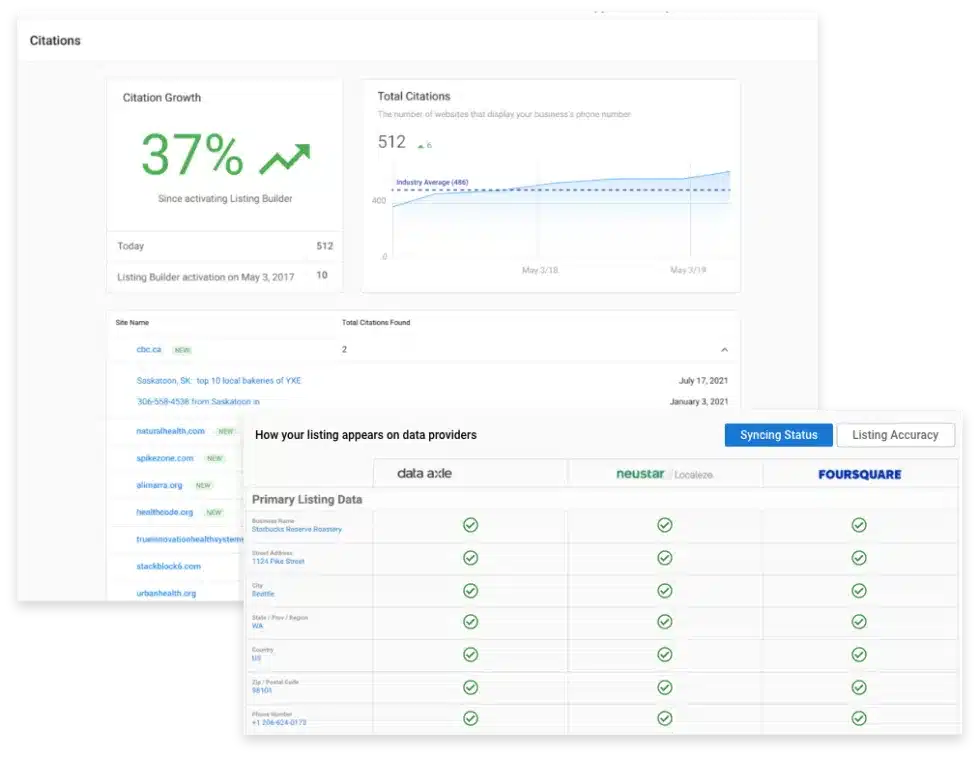
Task: Click the FOURSQUARE provider logo
Action: click(860, 473)
